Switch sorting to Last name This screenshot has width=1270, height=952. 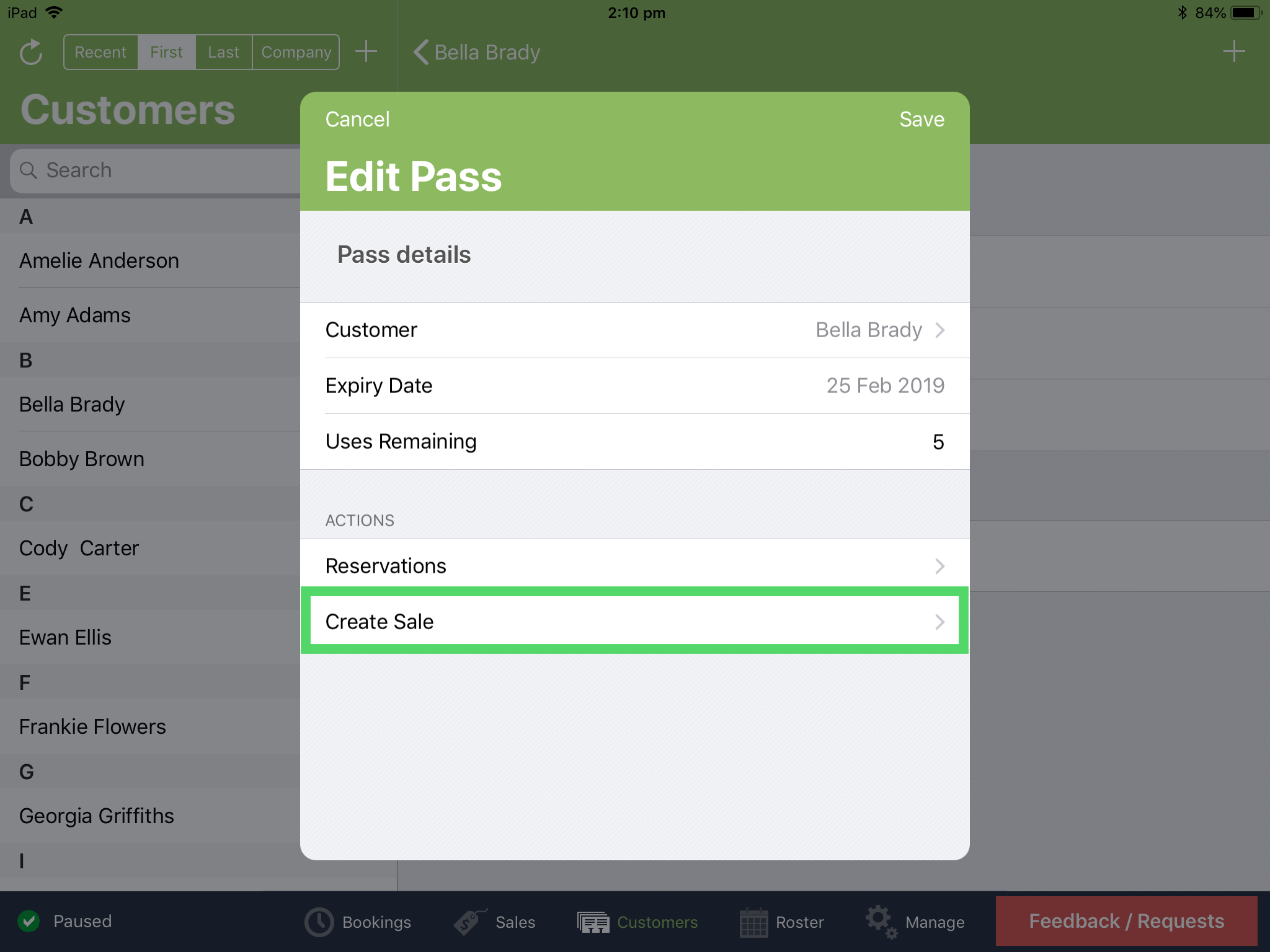pyautogui.click(x=223, y=52)
